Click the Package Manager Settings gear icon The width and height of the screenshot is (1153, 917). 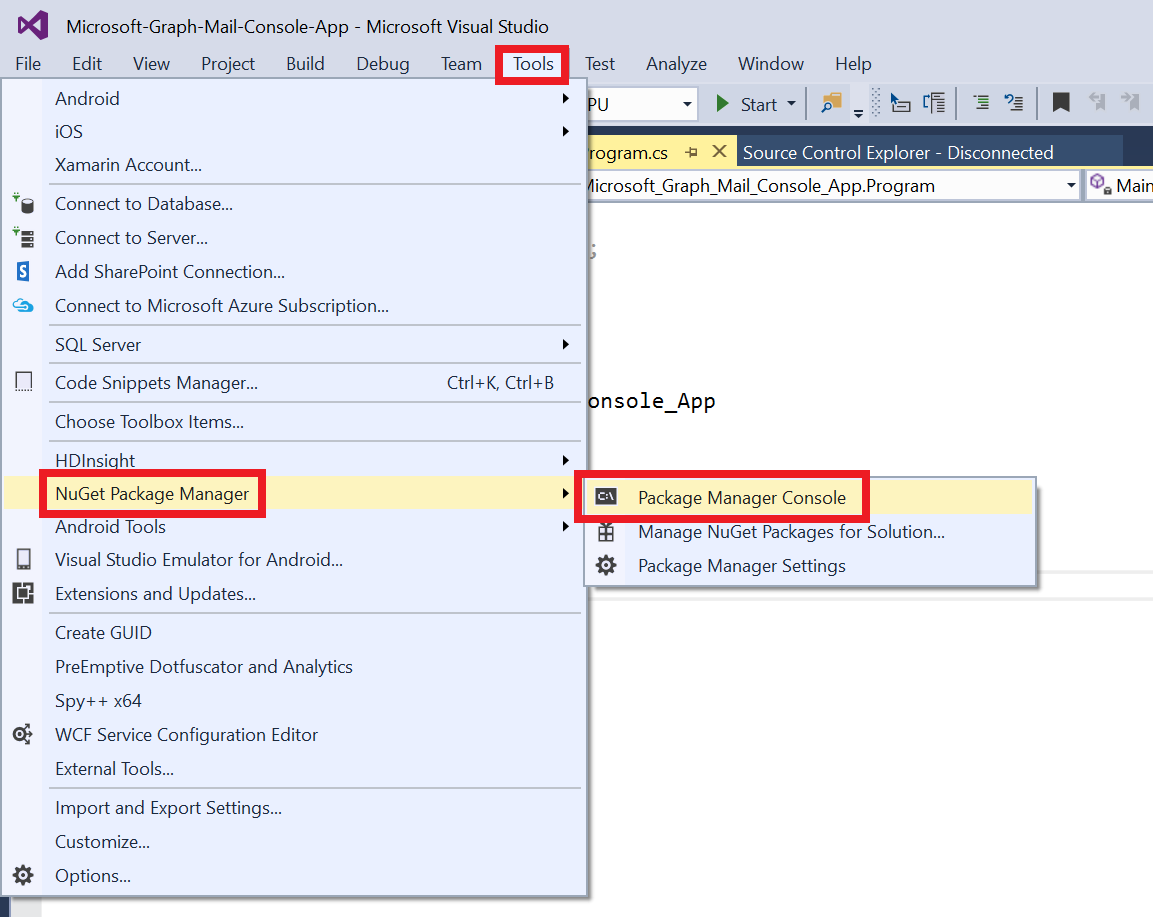(x=606, y=565)
